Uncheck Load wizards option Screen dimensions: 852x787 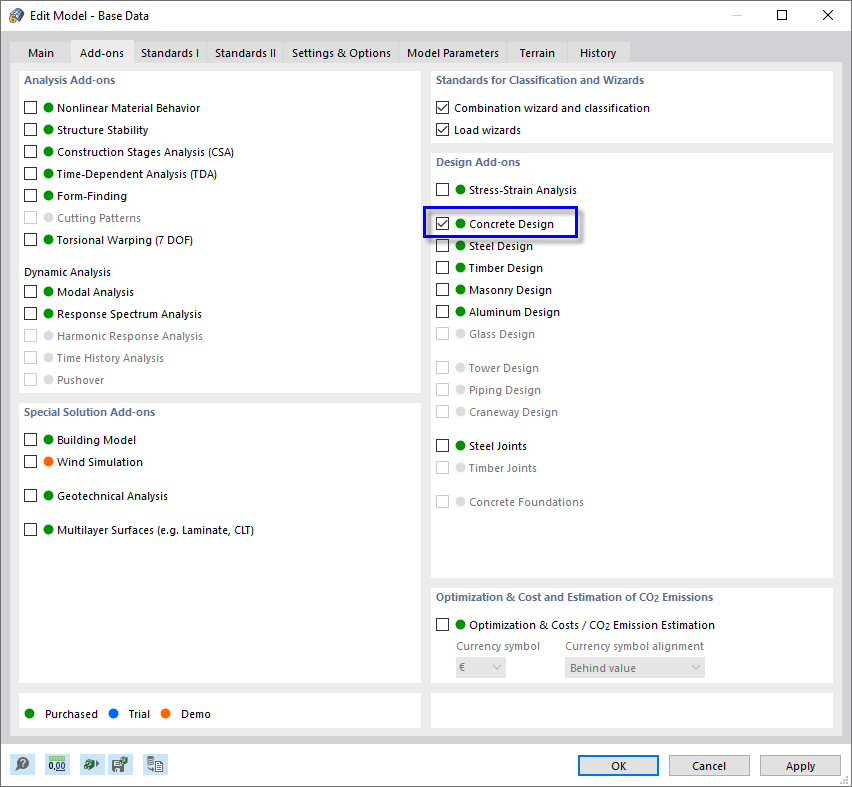[x=442, y=129]
